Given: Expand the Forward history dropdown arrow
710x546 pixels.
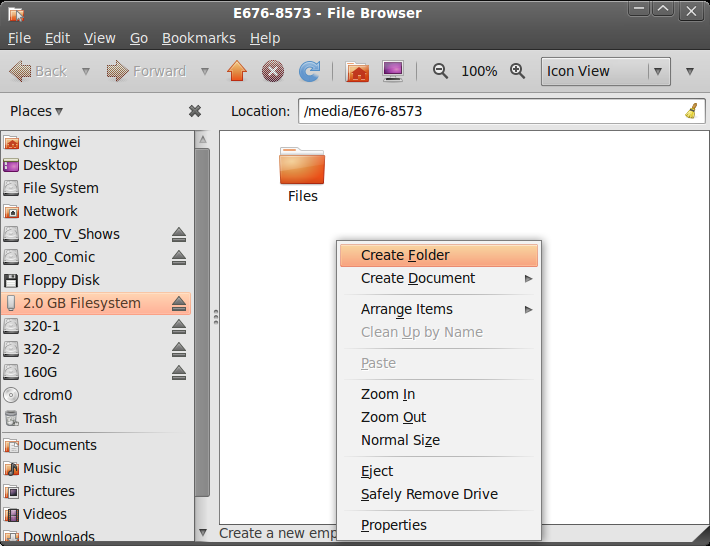Looking at the screenshot, I should [x=205, y=72].
